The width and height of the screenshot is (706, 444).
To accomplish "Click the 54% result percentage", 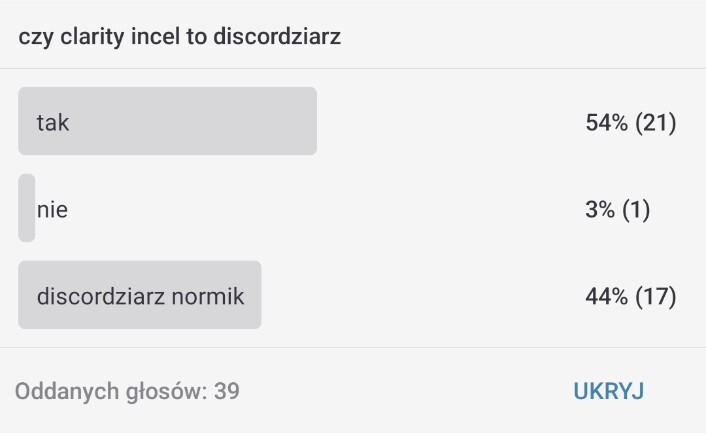I will click(606, 123).
